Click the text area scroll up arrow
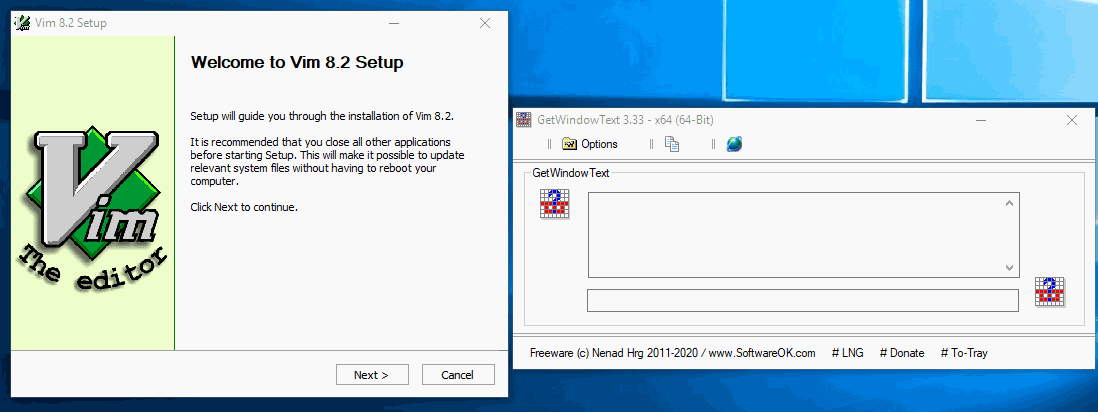This screenshot has width=1098, height=412. 1009,204
